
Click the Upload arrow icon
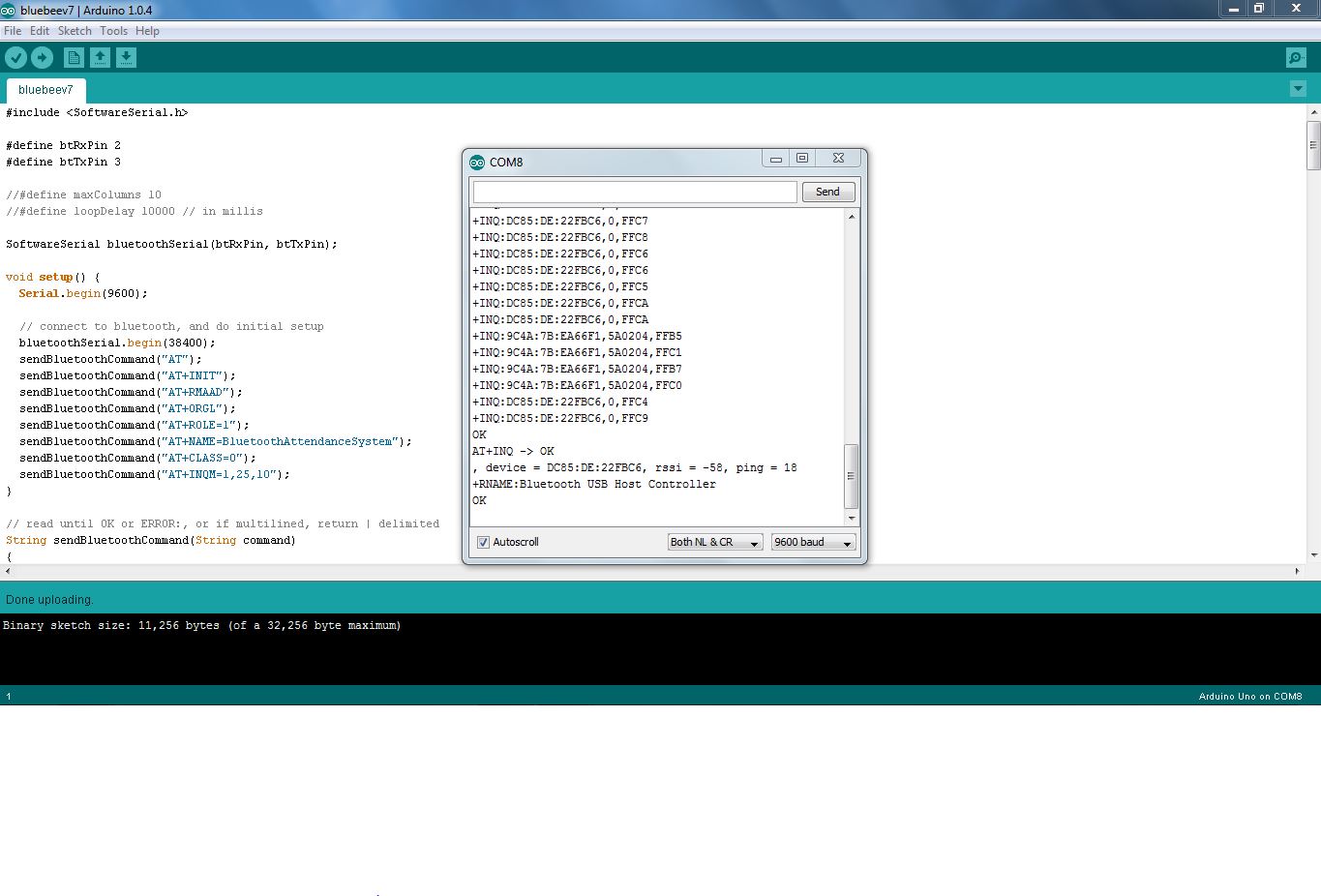(x=42, y=58)
